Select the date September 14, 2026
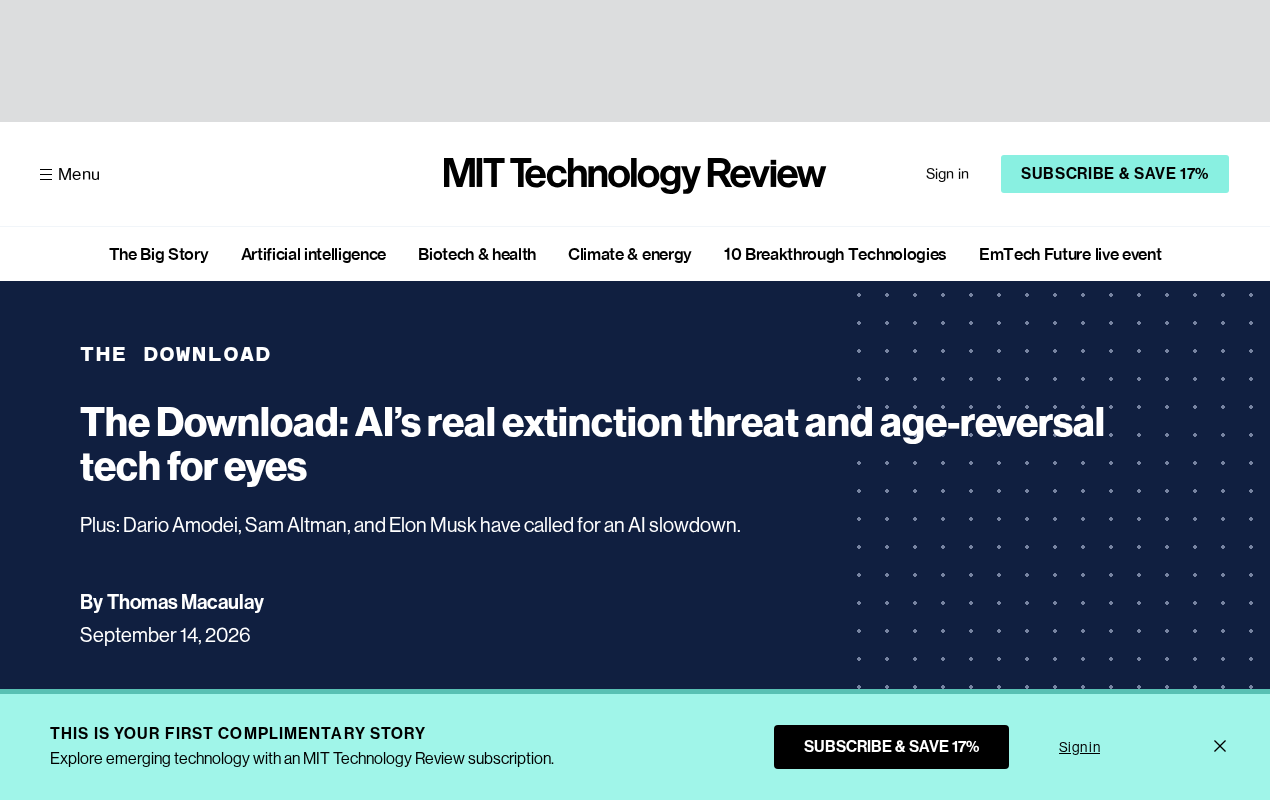This screenshot has height=800, width=1280. 165,635
